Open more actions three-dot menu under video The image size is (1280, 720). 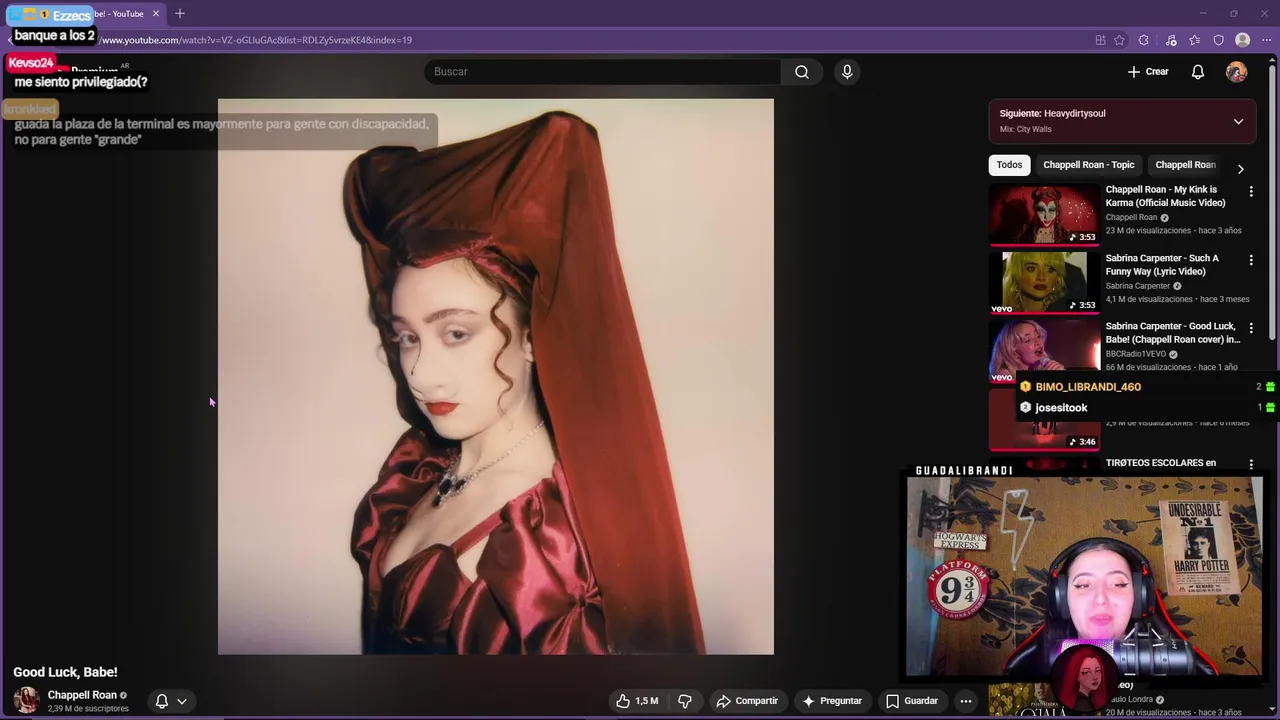click(x=966, y=701)
